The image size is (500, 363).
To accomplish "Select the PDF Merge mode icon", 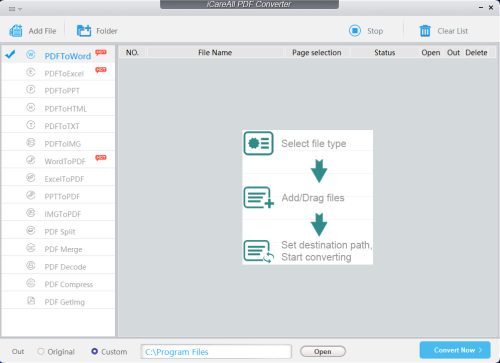I will coord(31,248).
